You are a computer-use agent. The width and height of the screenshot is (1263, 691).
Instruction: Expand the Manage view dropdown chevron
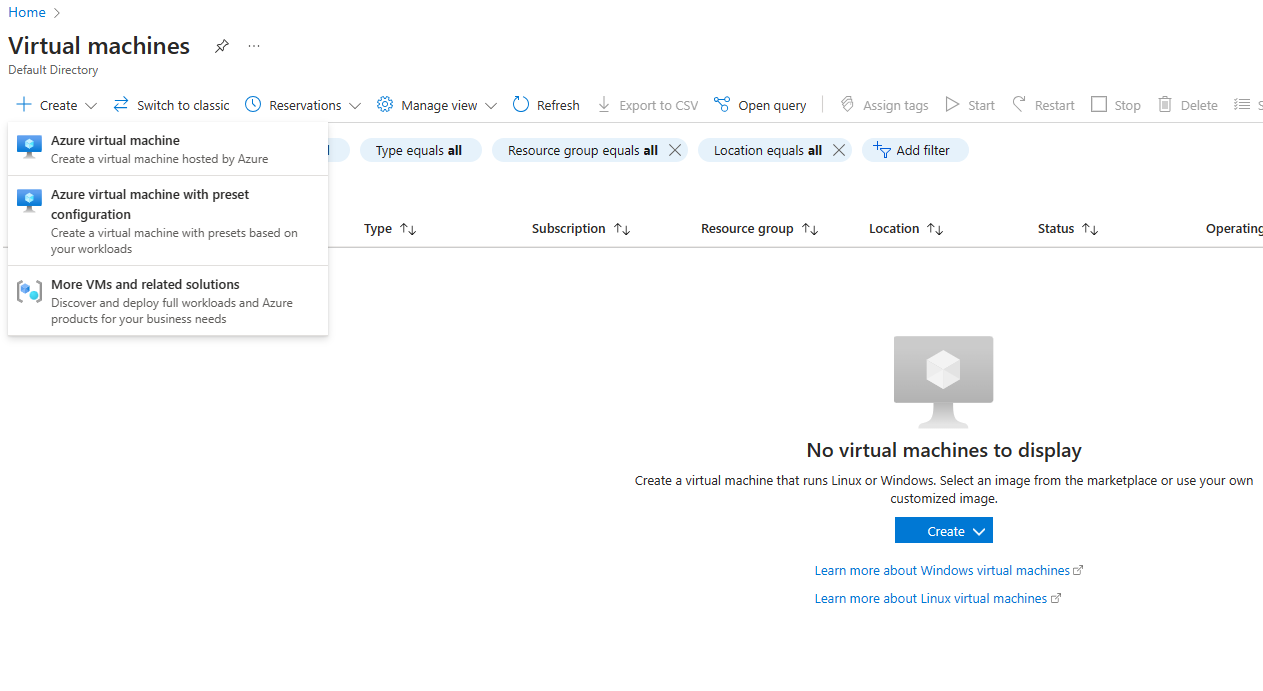pyautogui.click(x=491, y=104)
